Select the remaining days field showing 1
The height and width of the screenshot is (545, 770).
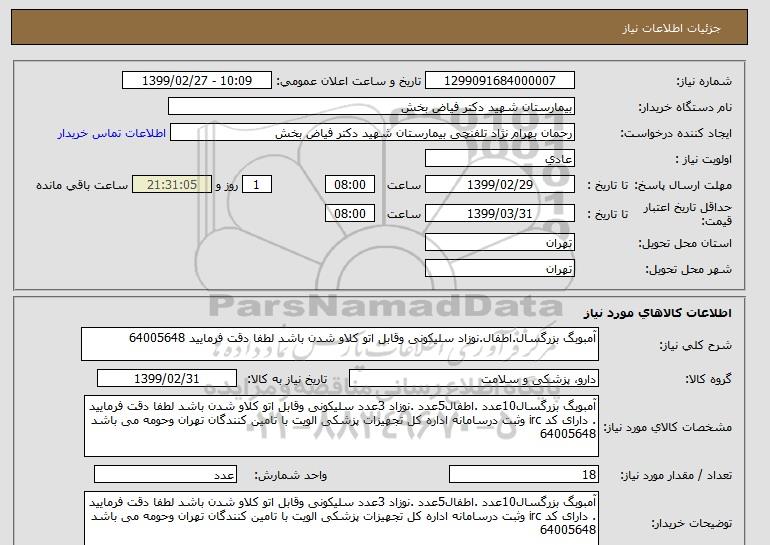click(256, 185)
